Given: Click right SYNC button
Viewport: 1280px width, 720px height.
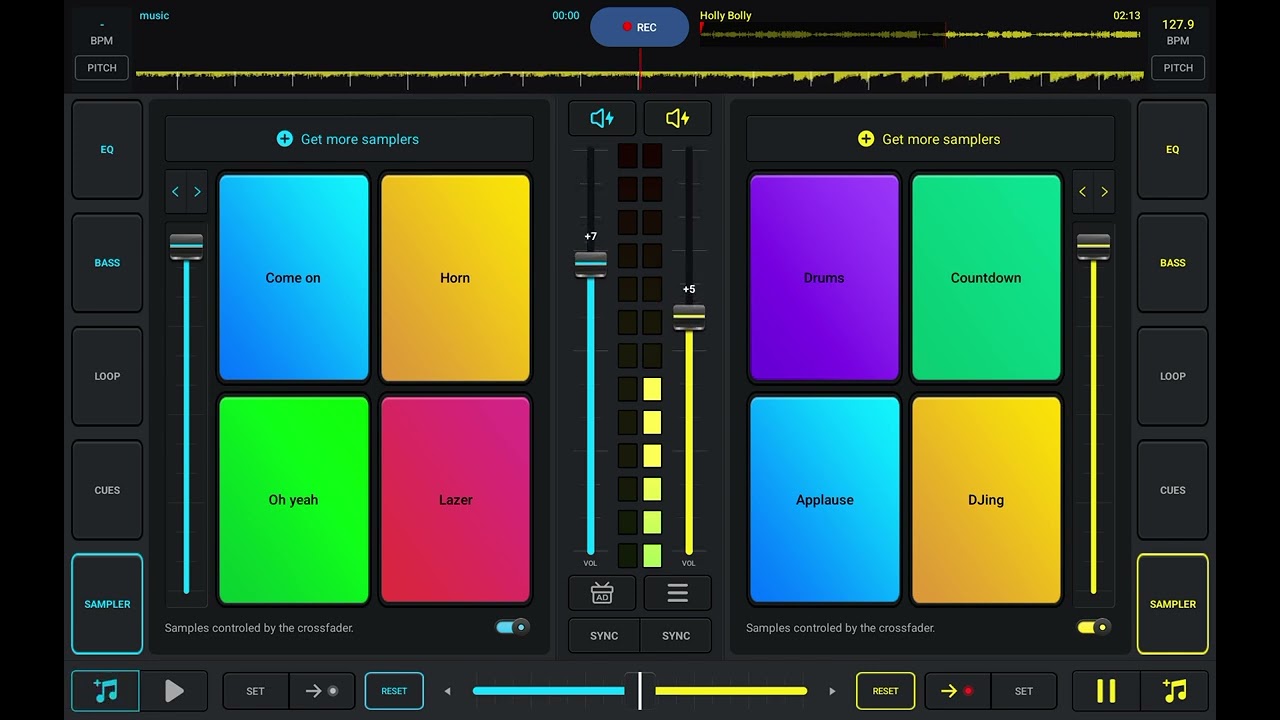Looking at the screenshot, I should point(676,636).
